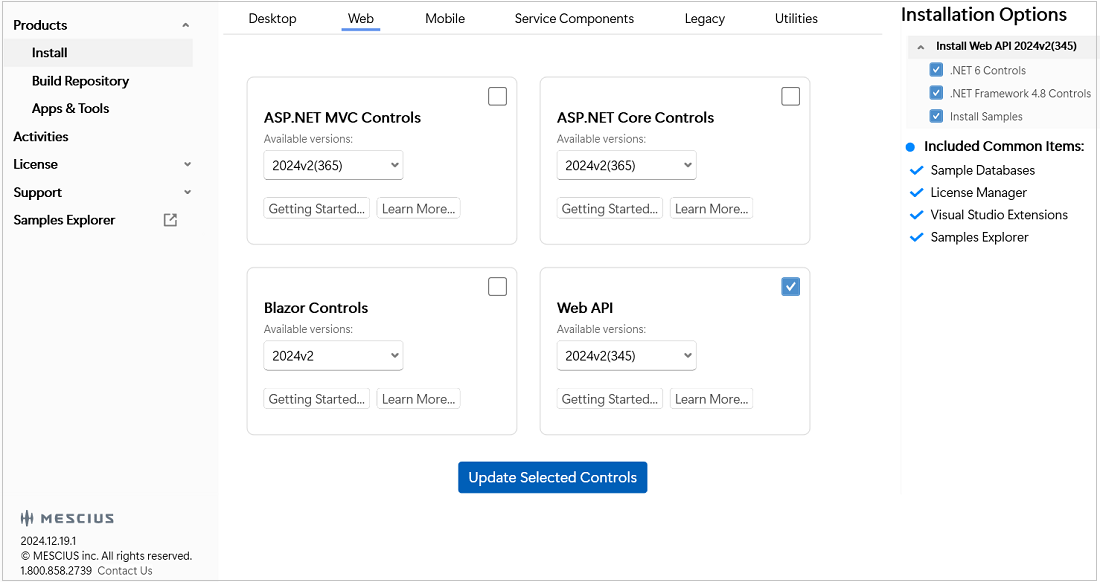Image resolution: width=1100 pixels, height=582 pixels.
Task: Click Getting Started for ASP.NET Core Controls
Action: click(609, 208)
